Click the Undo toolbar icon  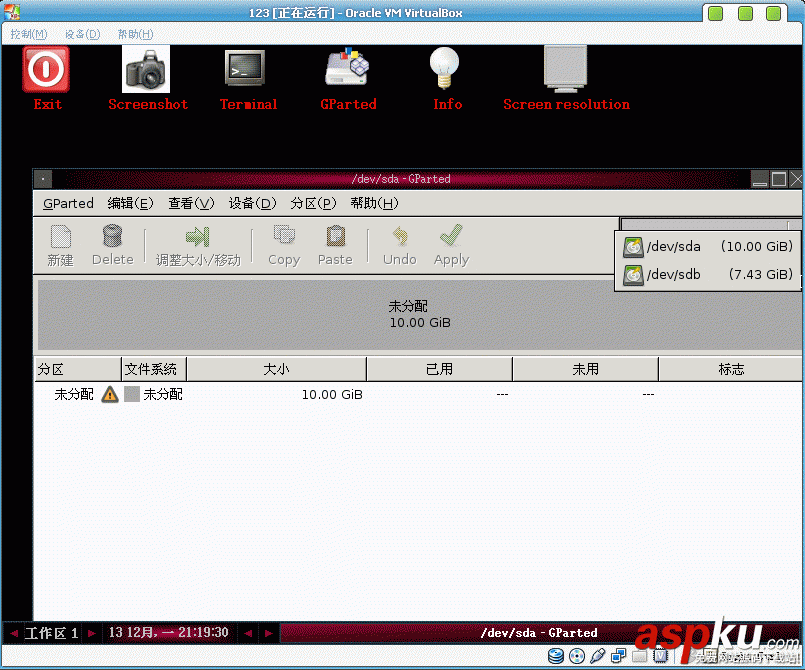[x=399, y=246]
